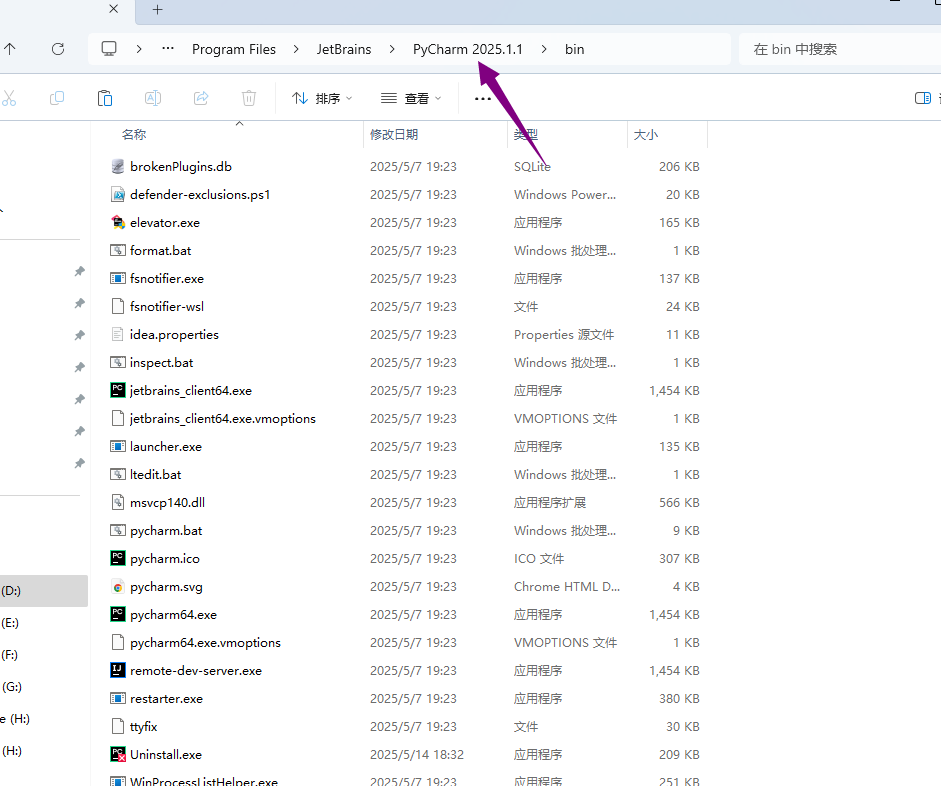Click the Paste clipboard icon
Image resolution: width=941 pixels, height=786 pixels.
point(105,98)
